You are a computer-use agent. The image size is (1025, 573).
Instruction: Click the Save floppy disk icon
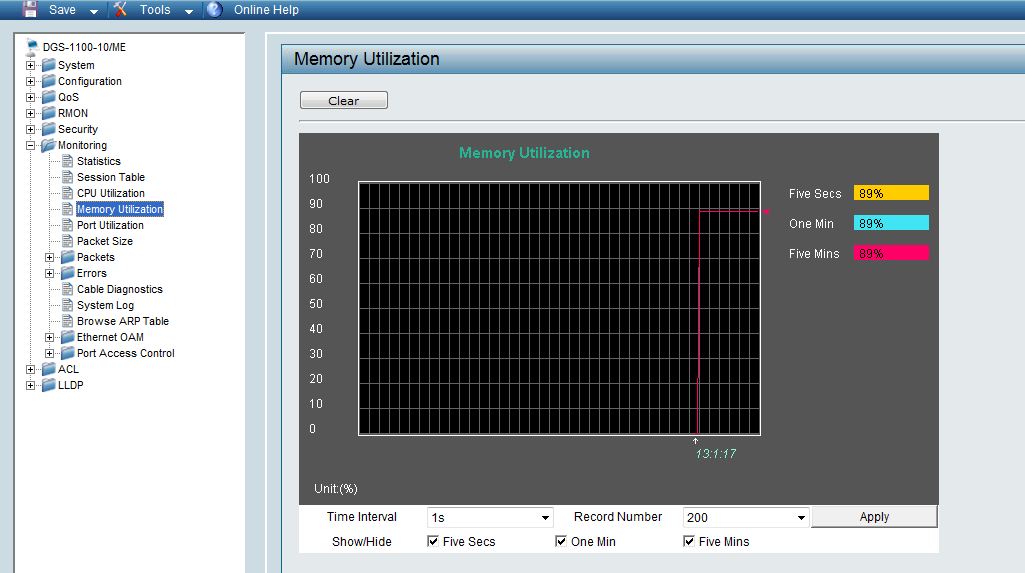(30, 10)
